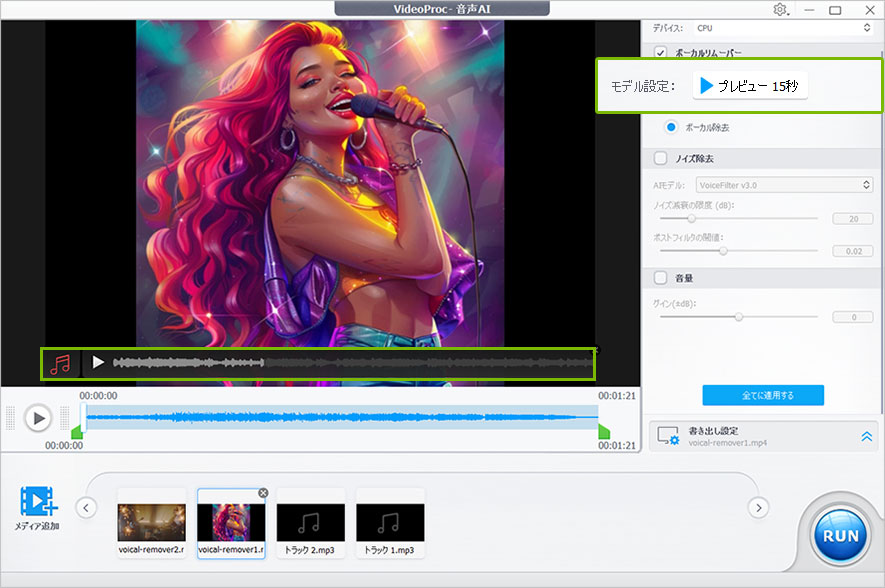The width and height of the screenshot is (885, 588).
Task: Open the デバイス CPU dropdown
Action: point(783,28)
